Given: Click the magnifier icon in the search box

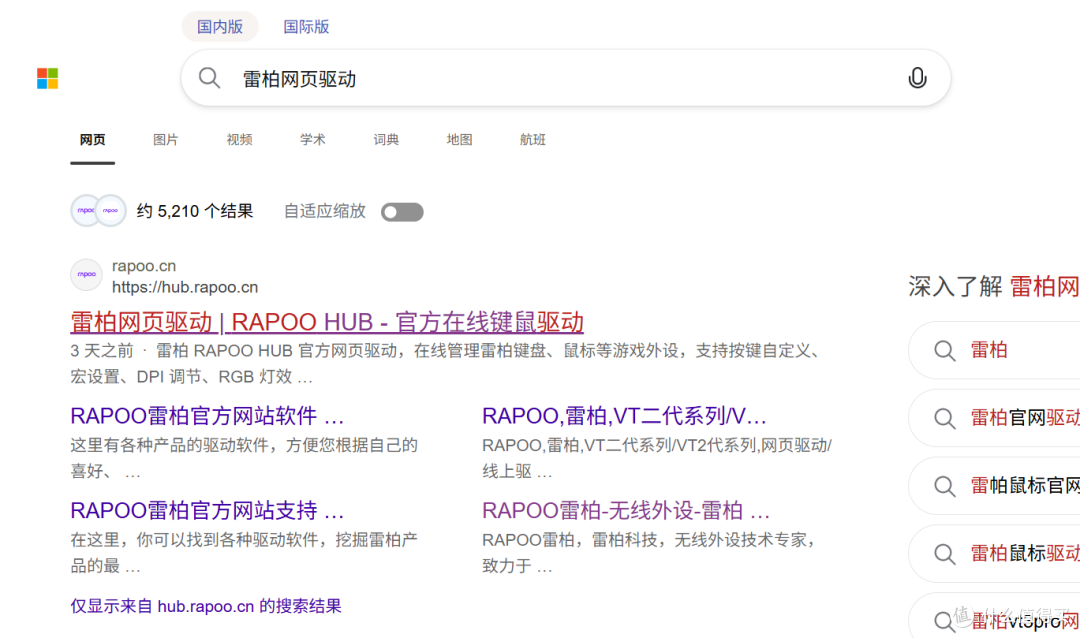Looking at the screenshot, I should click(x=209, y=78).
